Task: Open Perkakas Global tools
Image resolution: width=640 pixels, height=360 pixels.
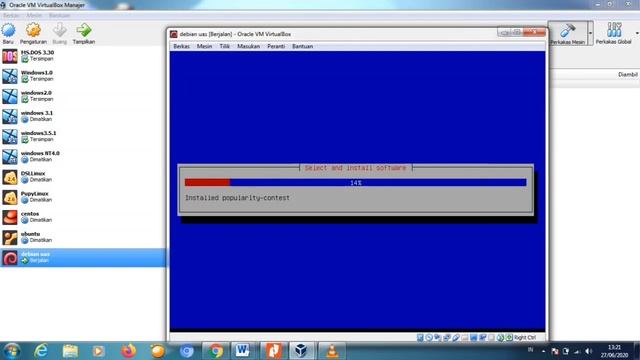Action: [x=613, y=33]
